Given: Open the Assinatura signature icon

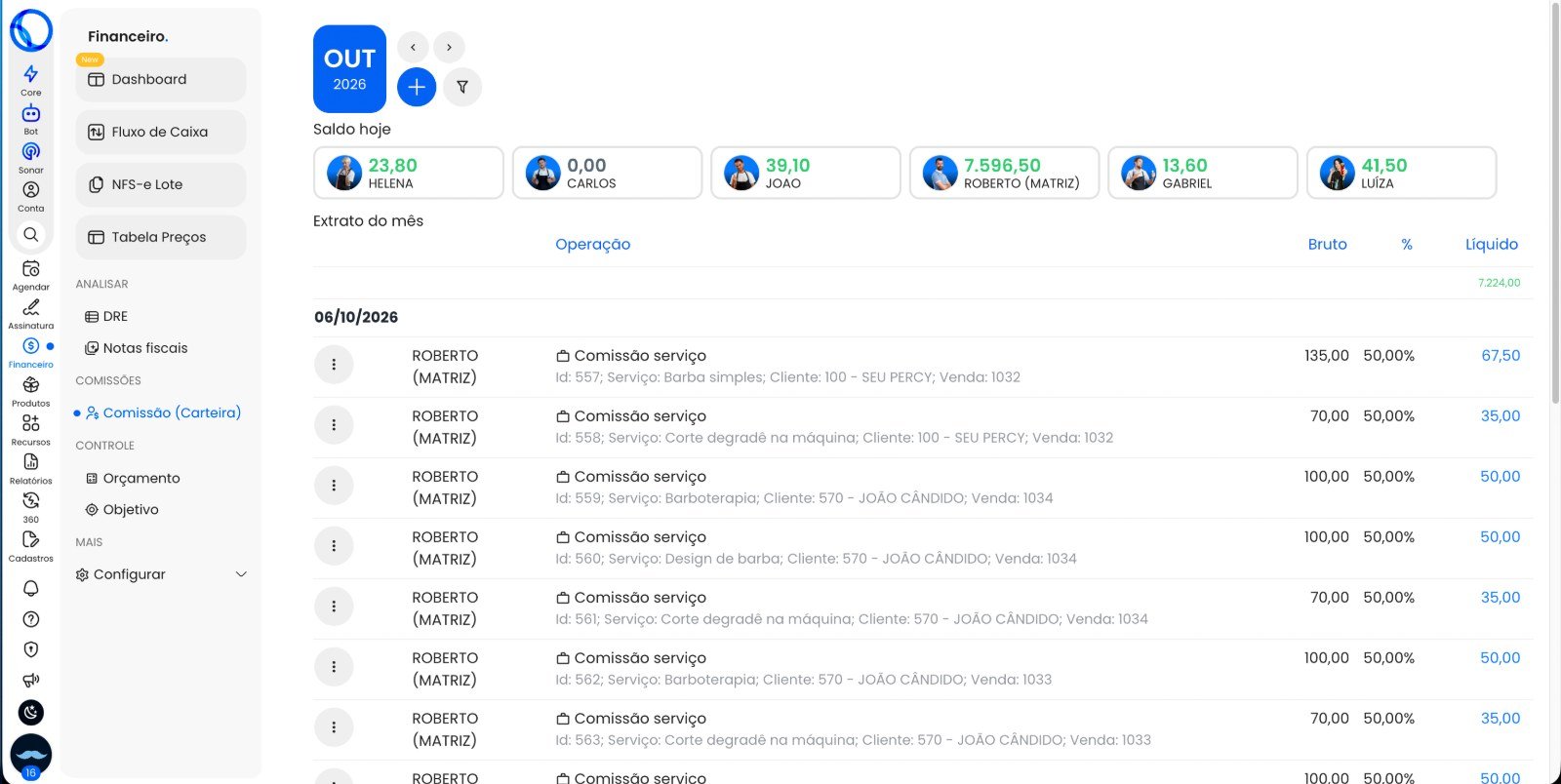Looking at the screenshot, I should (x=31, y=307).
